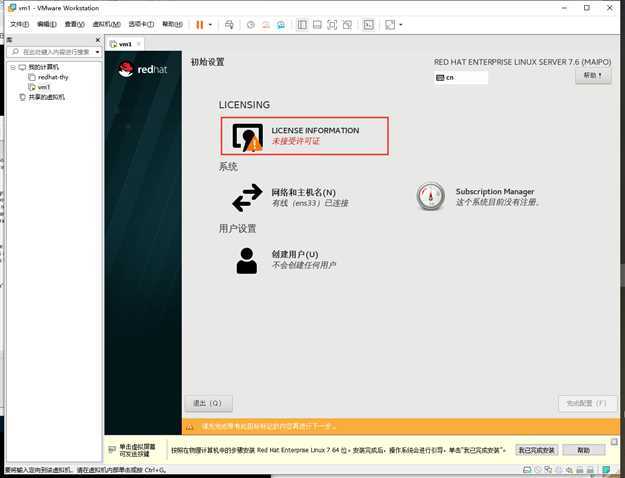This screenshot has height=478, width=625.
Task: Open the 虚拟机(M) menu
Action: point(106,24)
